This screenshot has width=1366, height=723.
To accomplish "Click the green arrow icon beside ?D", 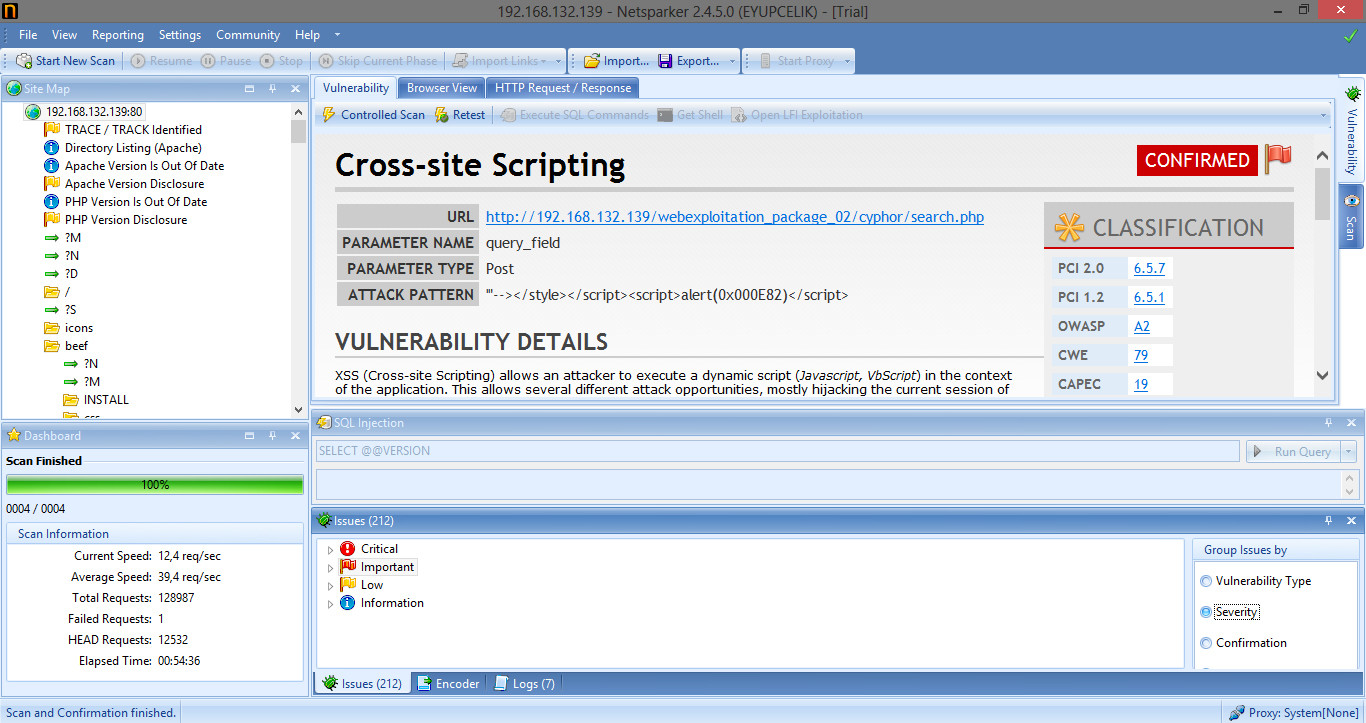I will click(52, 274).
